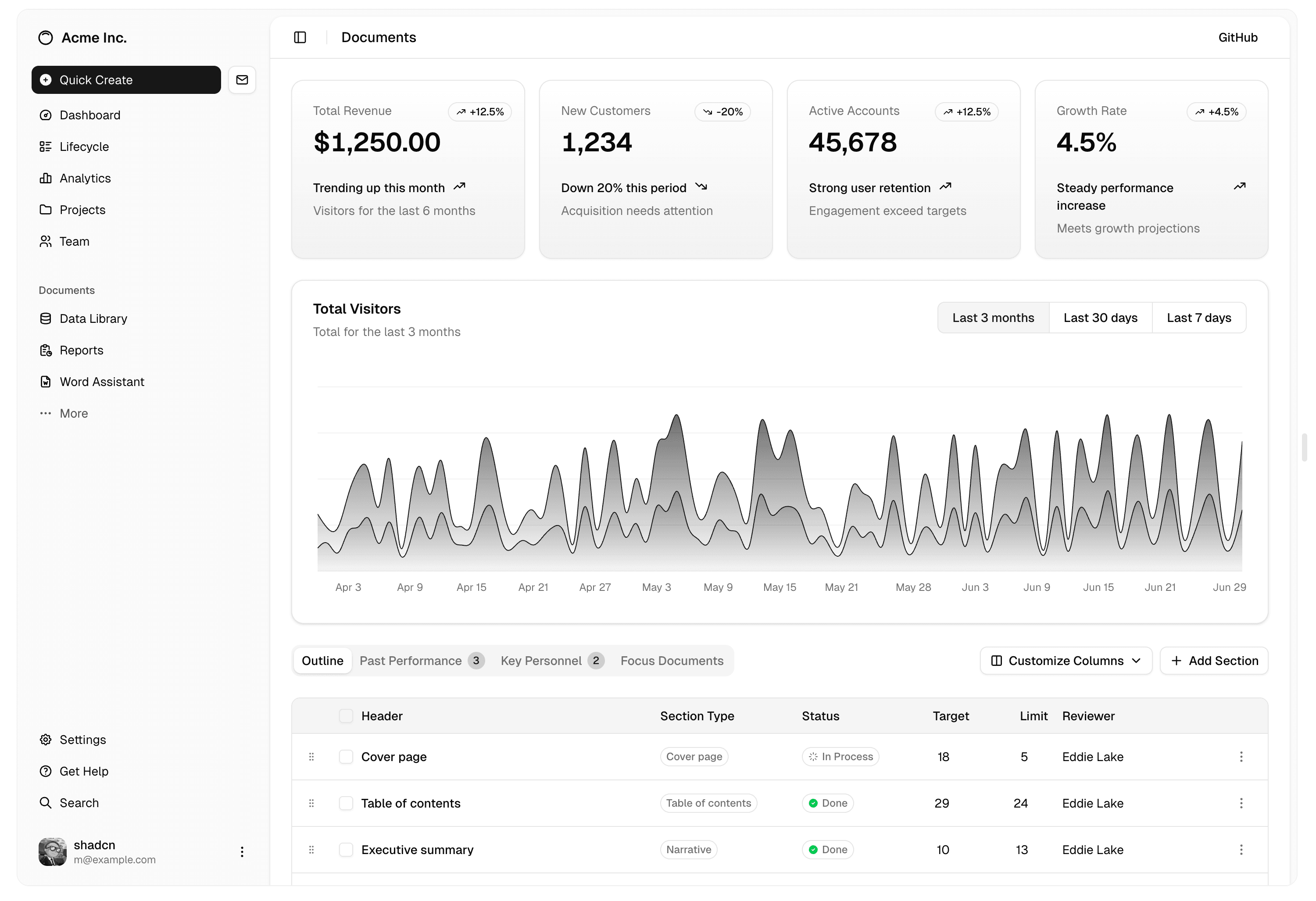Open Eddie Lake reviewer for Cover page
Image resolution: width=1316 pixels, height=901 pixels.
(x=1092, y=757)
